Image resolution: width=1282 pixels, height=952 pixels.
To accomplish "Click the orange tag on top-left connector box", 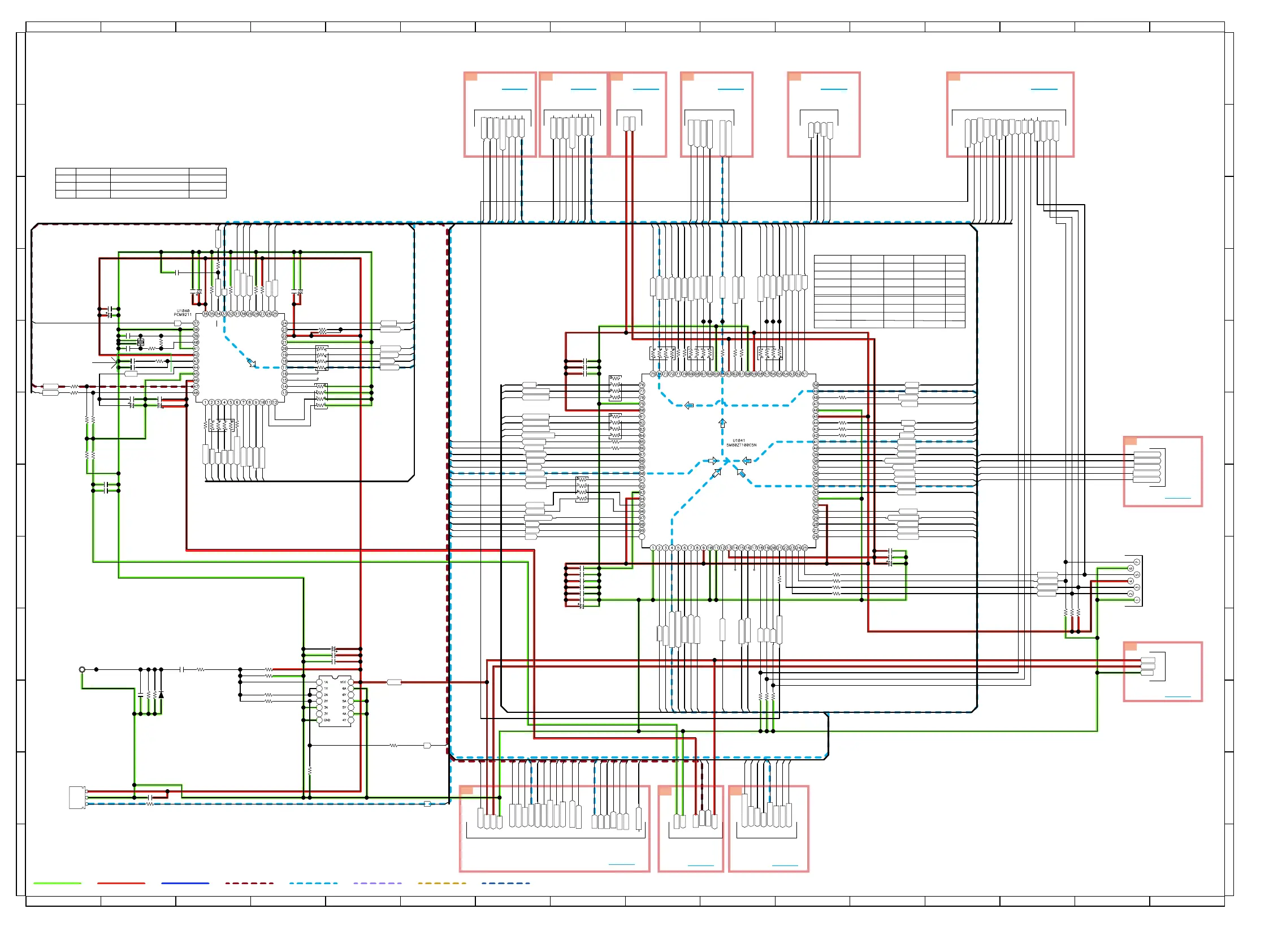I will [x=471, y=77].
